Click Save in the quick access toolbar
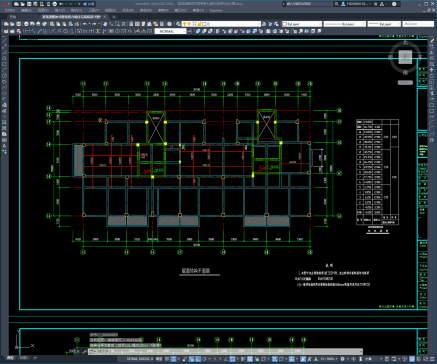437x364 pixels. pyautogui.click(x=29, y=4)
